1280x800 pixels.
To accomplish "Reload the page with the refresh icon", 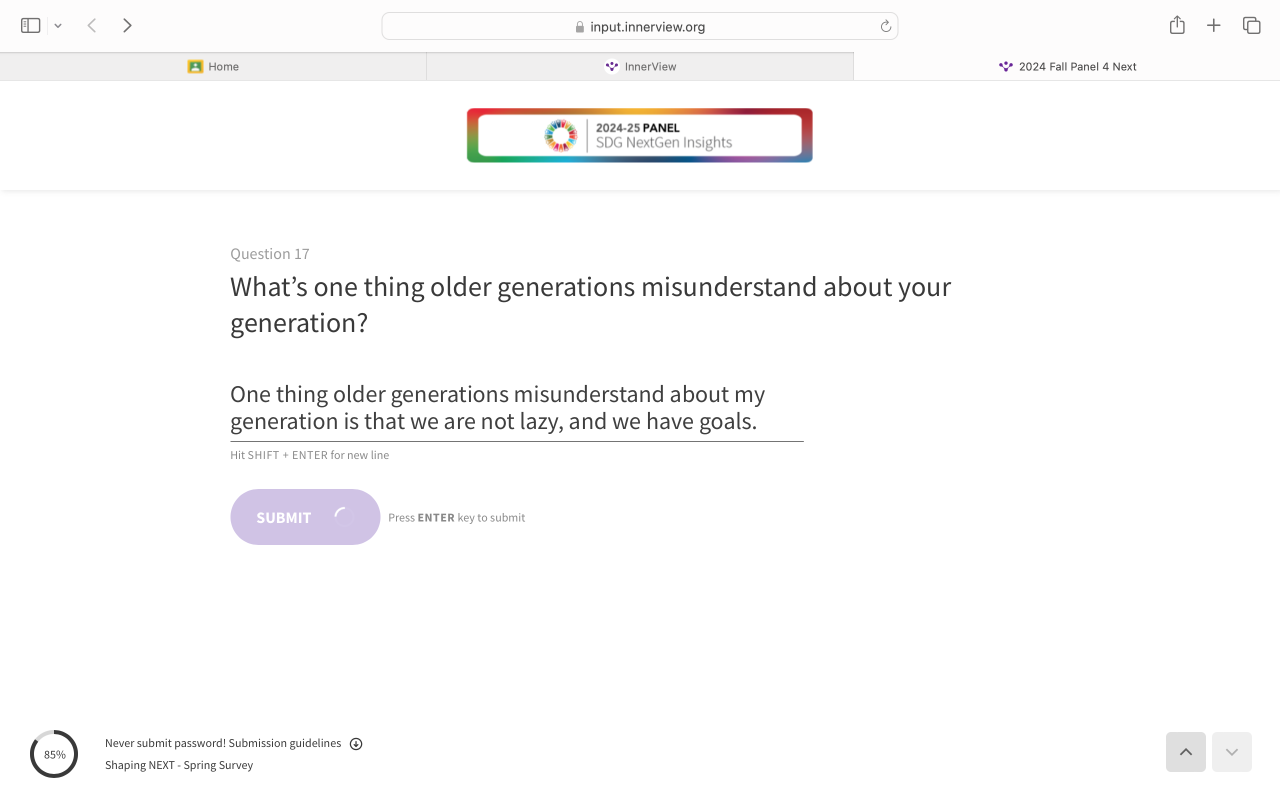I will [x=886, y=27].
